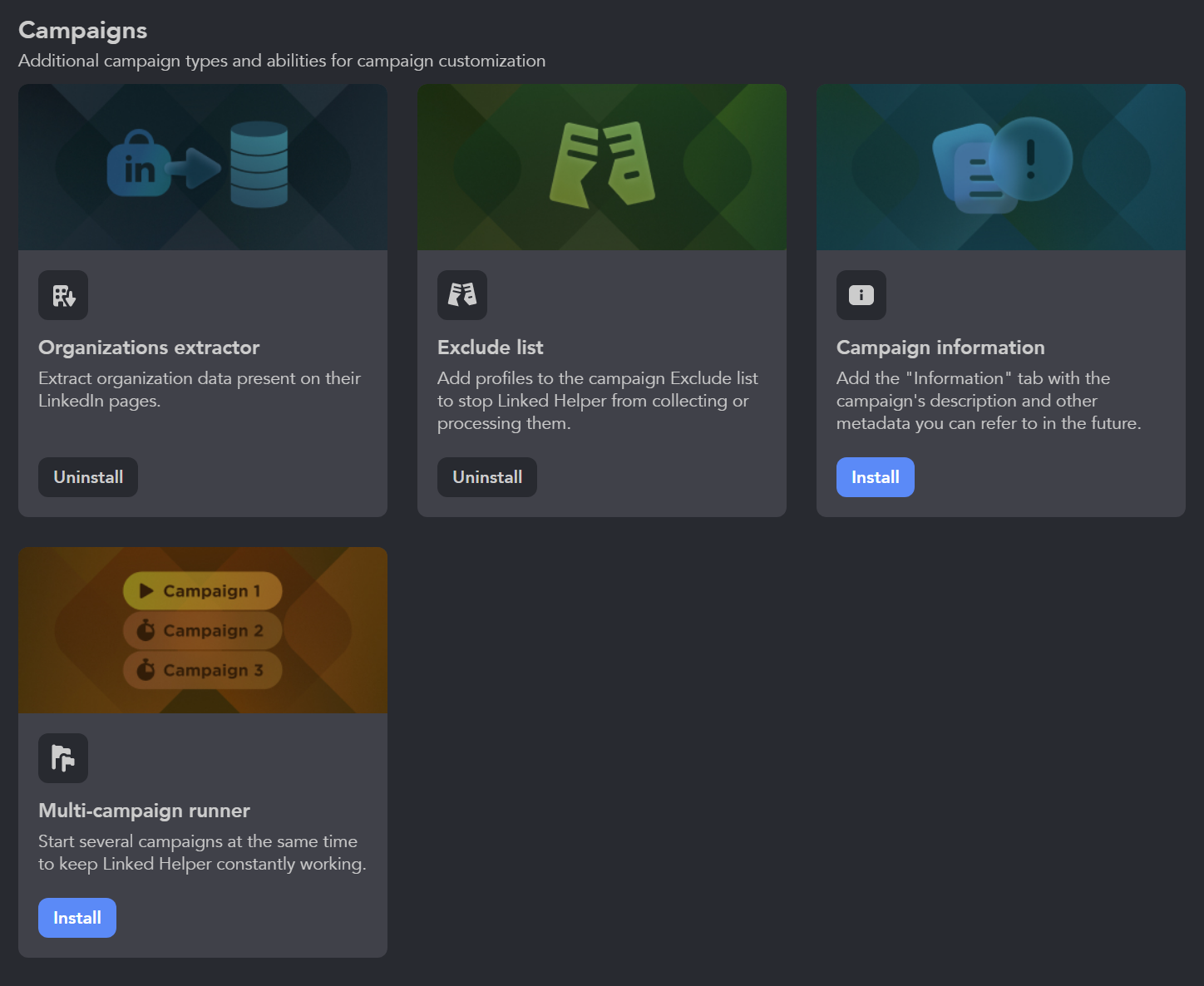Click the Multi-campaign runner flag icon
This screenshot has width=1204, height=986.
click(x=63, y=757)
